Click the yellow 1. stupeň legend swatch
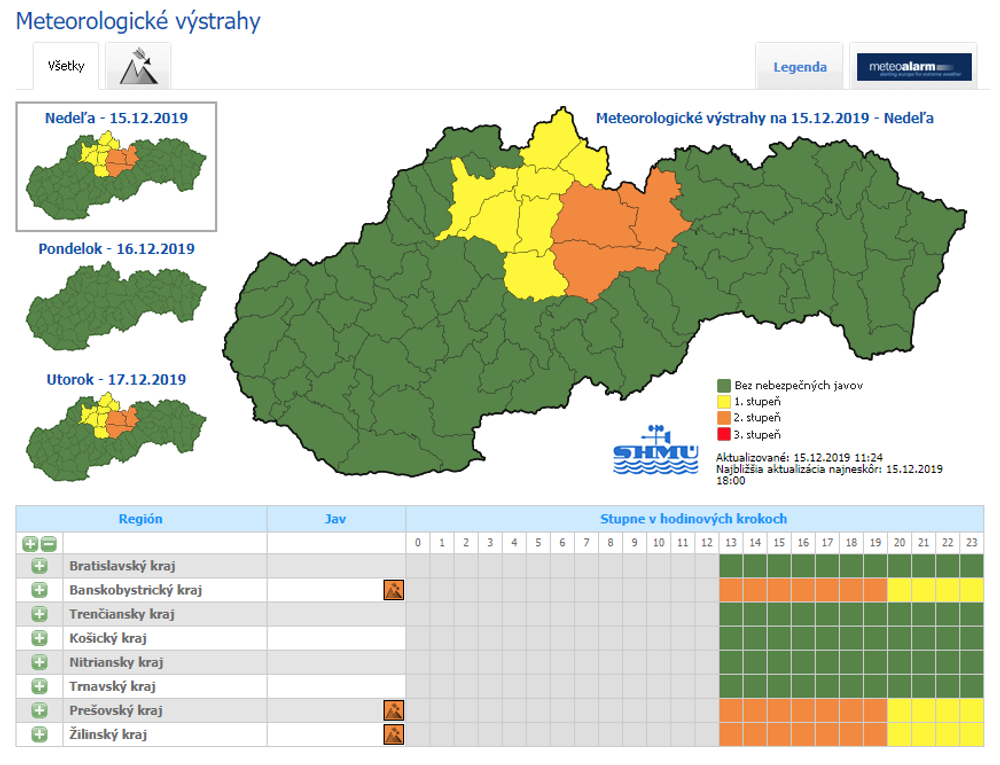1000x765 pixels. coord(722,400)
